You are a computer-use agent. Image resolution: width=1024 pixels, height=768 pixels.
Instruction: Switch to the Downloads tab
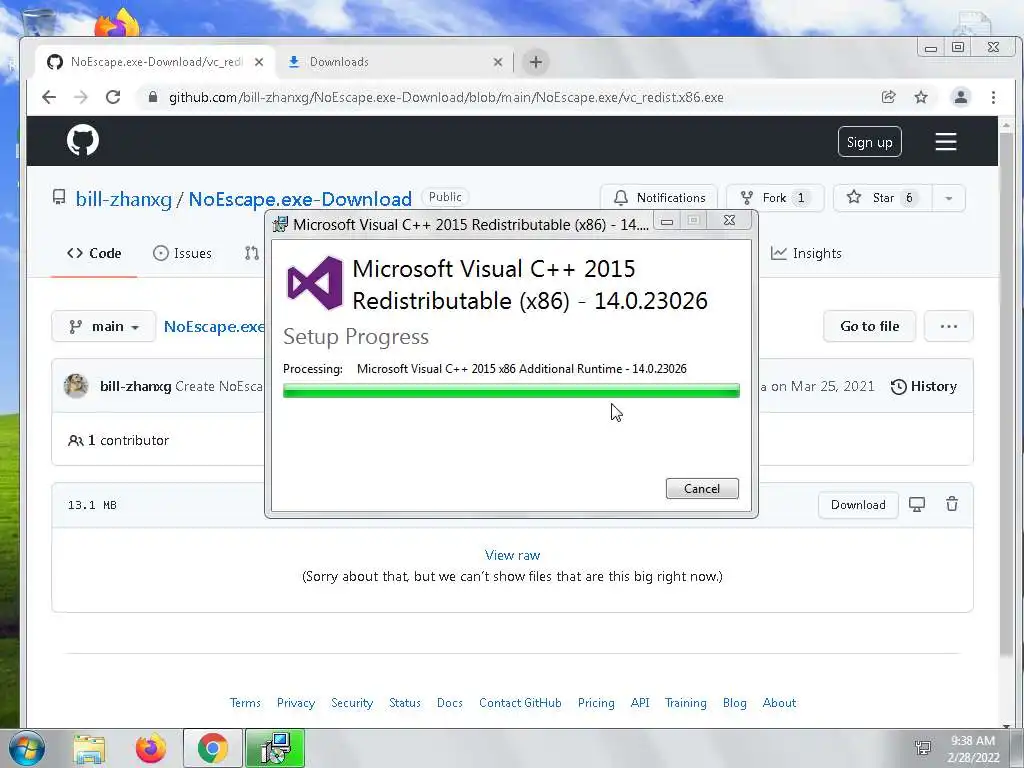point(394,62)
